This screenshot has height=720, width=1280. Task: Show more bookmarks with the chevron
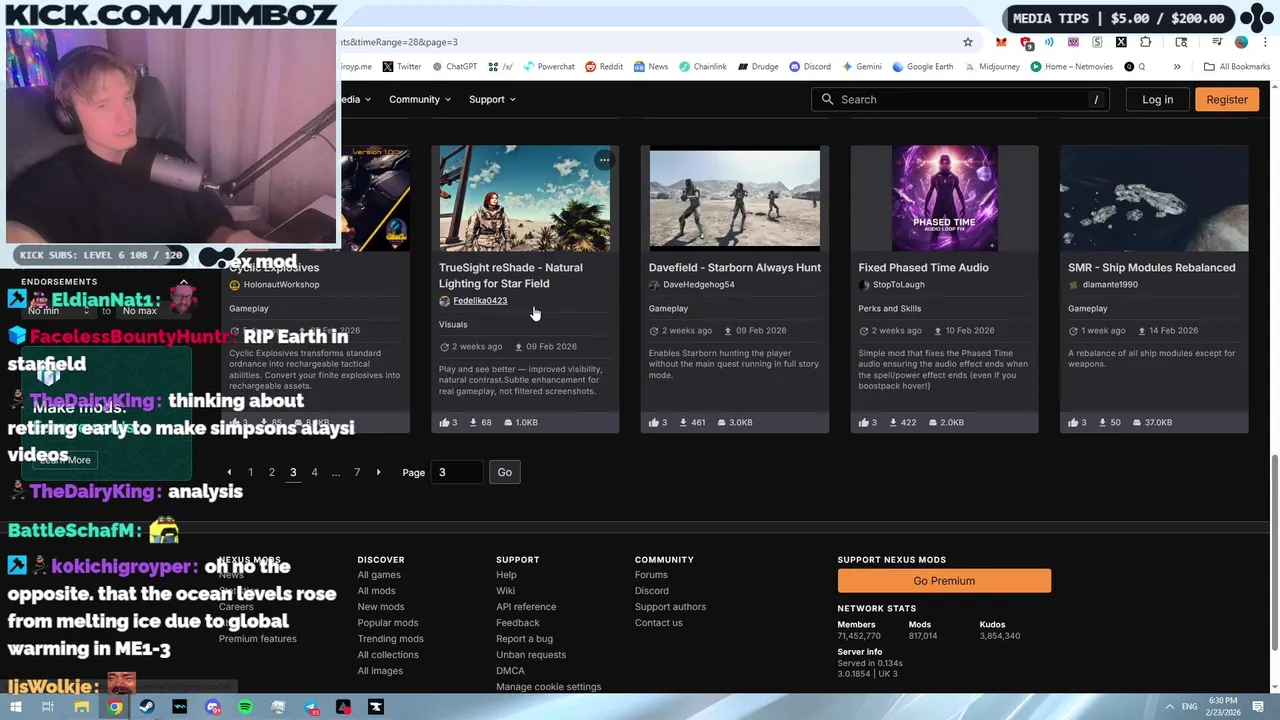point(1177,67)
